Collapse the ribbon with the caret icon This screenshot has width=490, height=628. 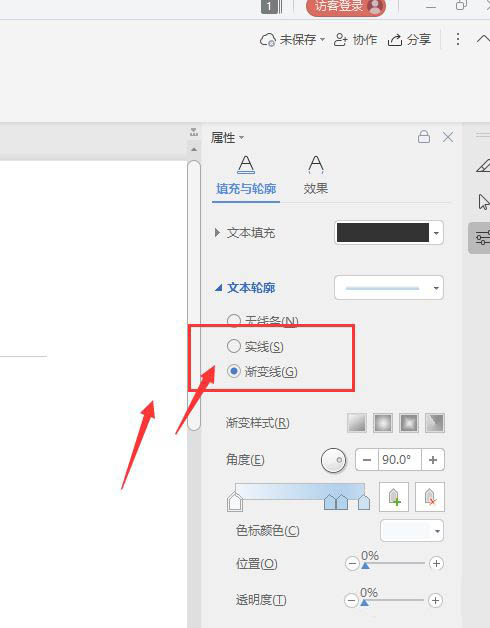point(483,39)
